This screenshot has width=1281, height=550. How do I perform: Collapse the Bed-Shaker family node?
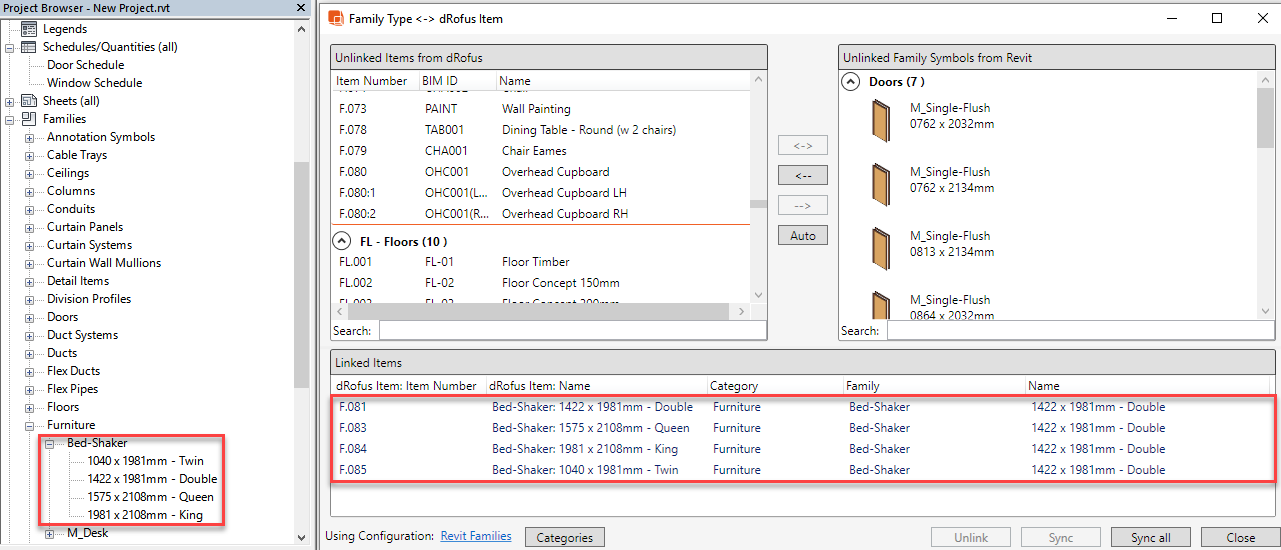pyautogui.click(x=49, y=443)
